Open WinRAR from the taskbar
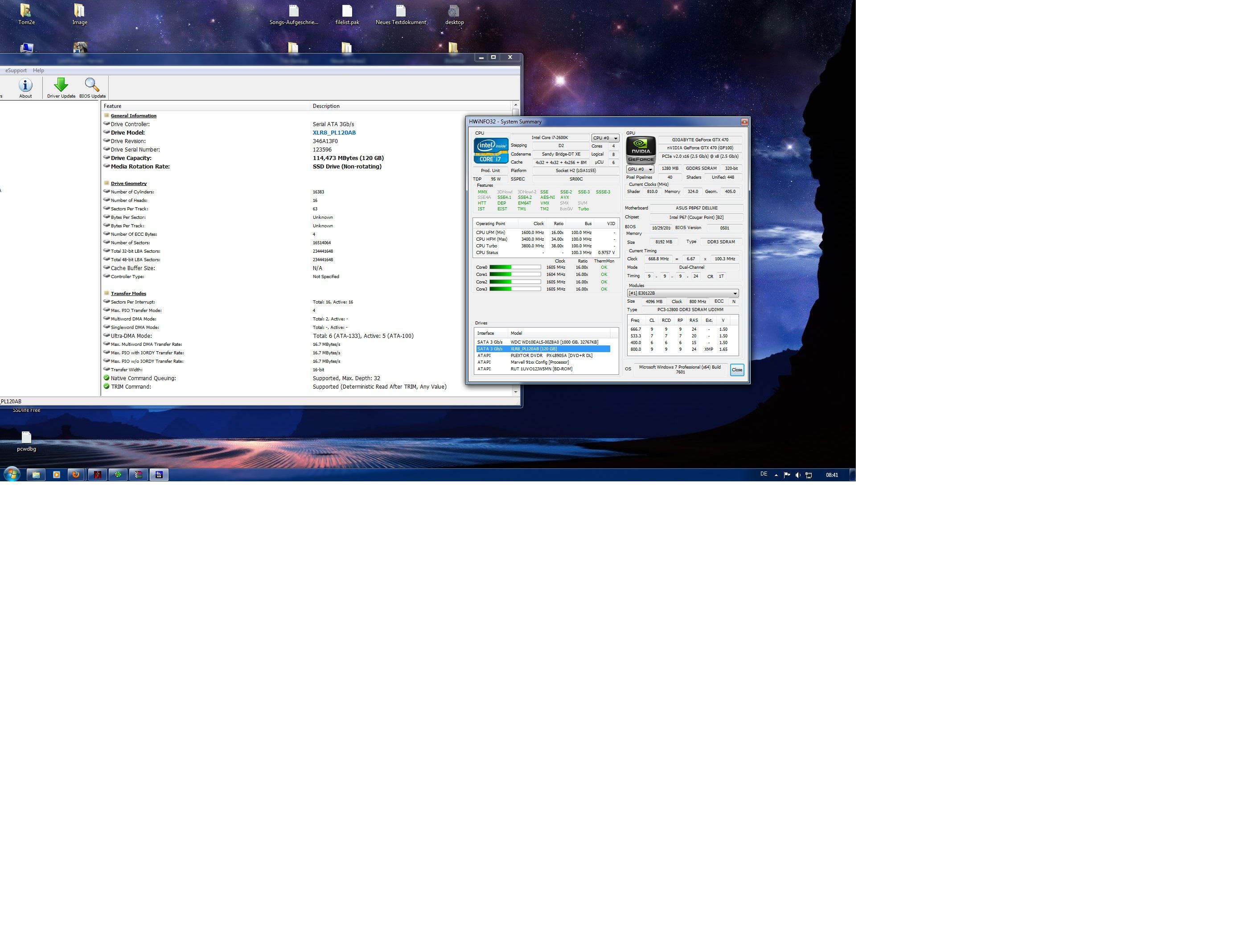Viewport: 1257px width, 952px height. click(x=139, y=475)
